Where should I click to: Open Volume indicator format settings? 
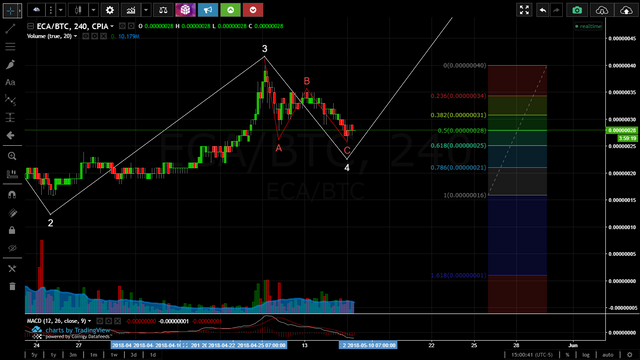[x=95, y=36]
